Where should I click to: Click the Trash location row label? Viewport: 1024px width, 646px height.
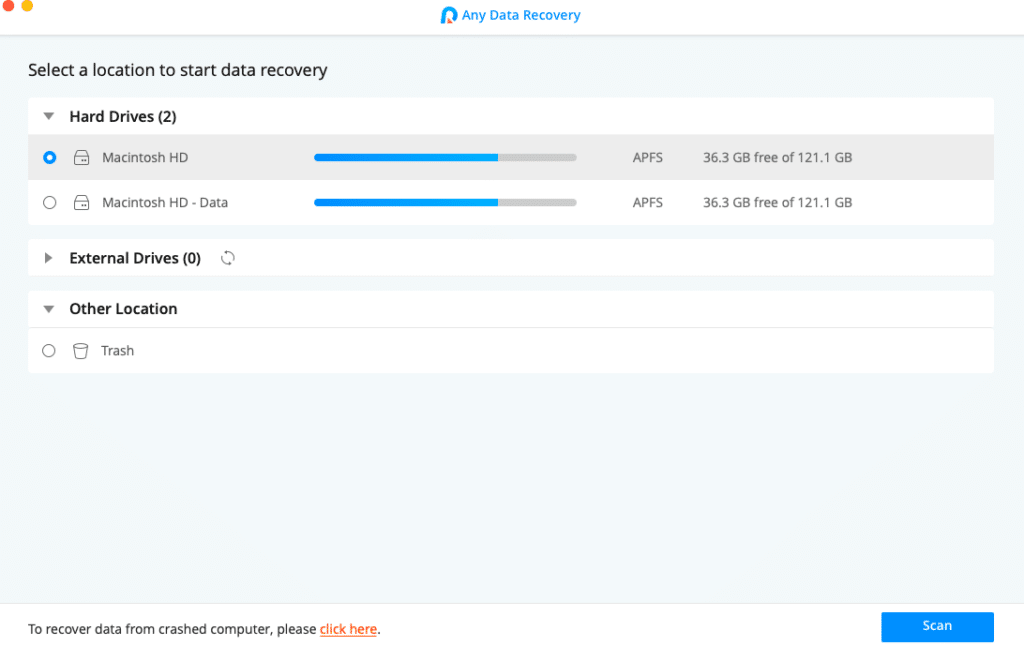click(x=118, y=351)
